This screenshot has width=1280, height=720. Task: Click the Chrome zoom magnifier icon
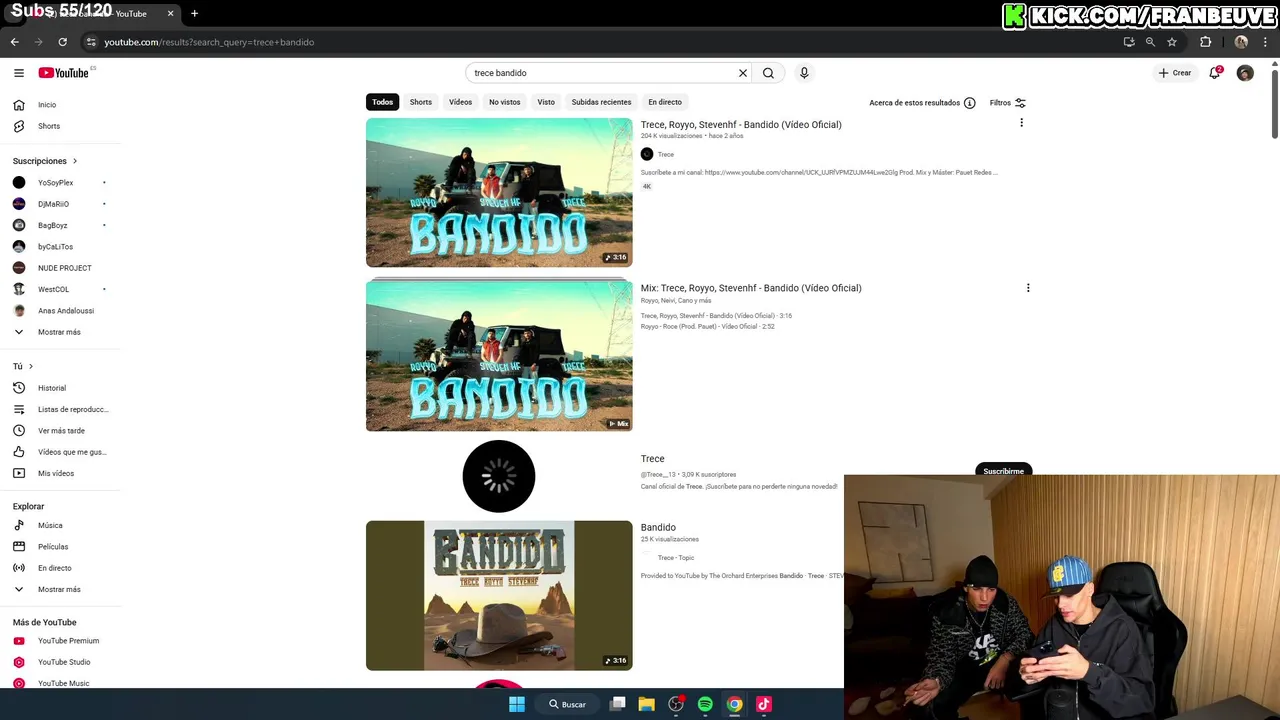pos(1150,42)
